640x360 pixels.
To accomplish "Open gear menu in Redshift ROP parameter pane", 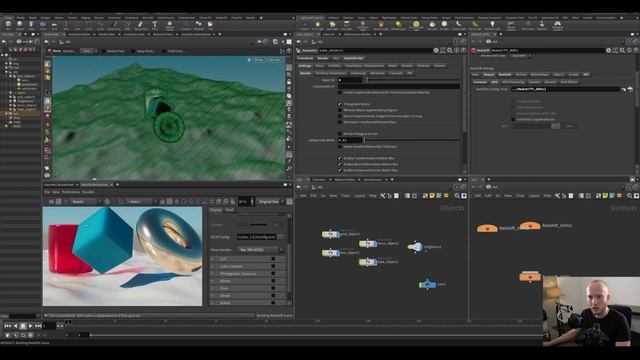I will click(x=609, y=50).
